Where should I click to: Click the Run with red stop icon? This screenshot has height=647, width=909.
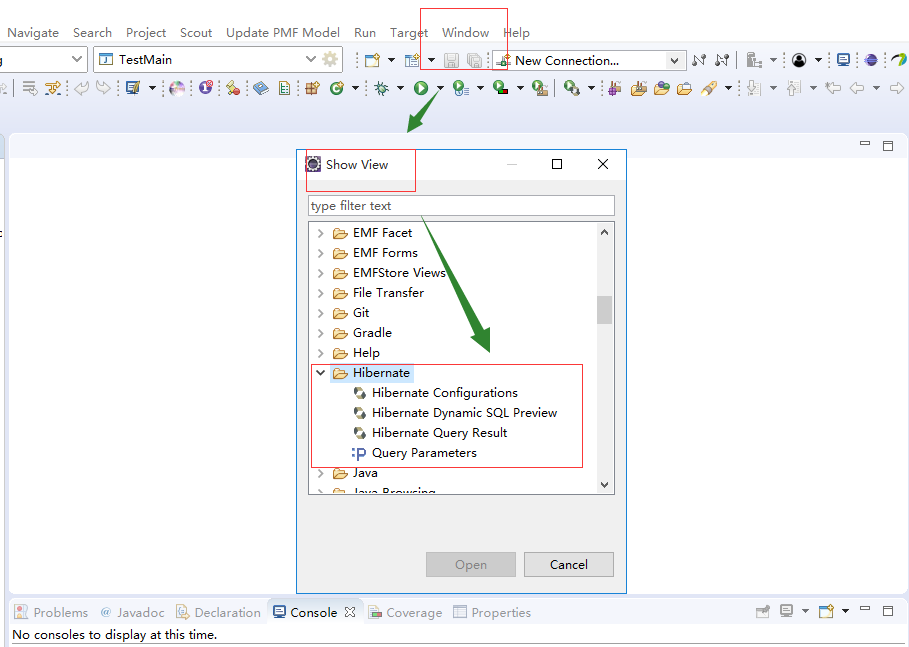(x=500, y=88)
